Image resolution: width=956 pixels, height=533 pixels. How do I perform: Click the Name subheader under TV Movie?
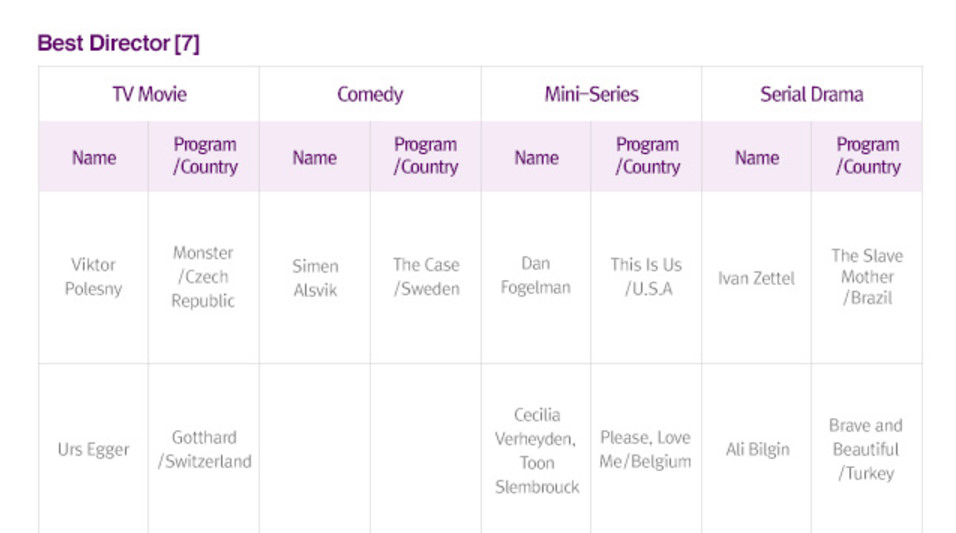coord(94,157)
